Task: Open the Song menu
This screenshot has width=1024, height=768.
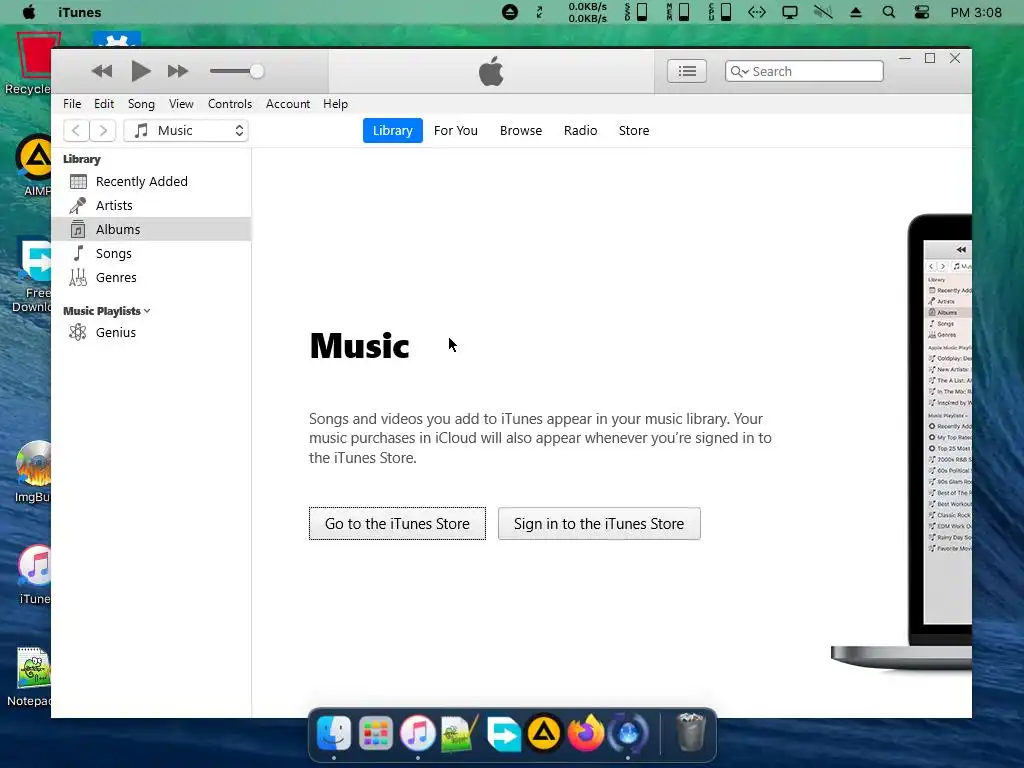Action: tap(141, 104)
